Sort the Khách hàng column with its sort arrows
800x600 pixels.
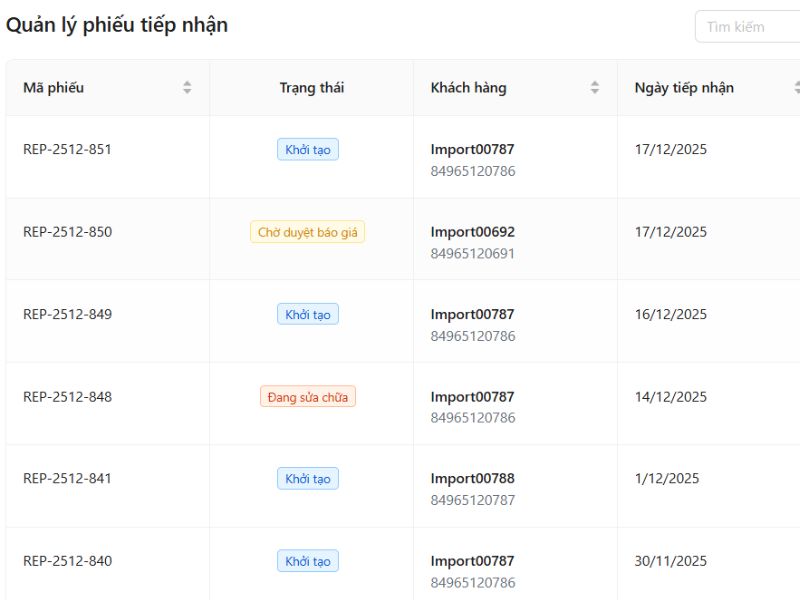click(597, 87)
